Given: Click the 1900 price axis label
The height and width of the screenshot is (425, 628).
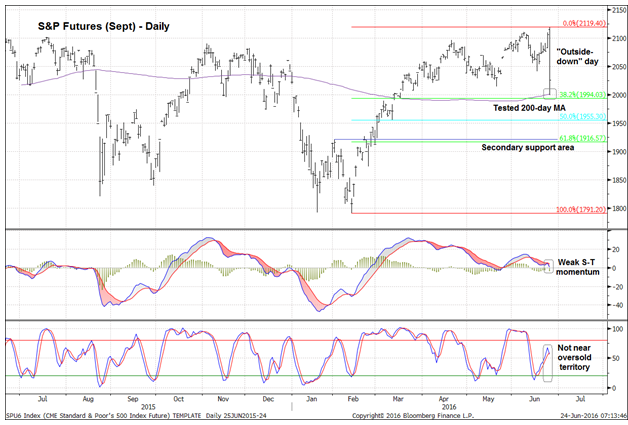Looking at the screenshot, I should pos(618,152).
